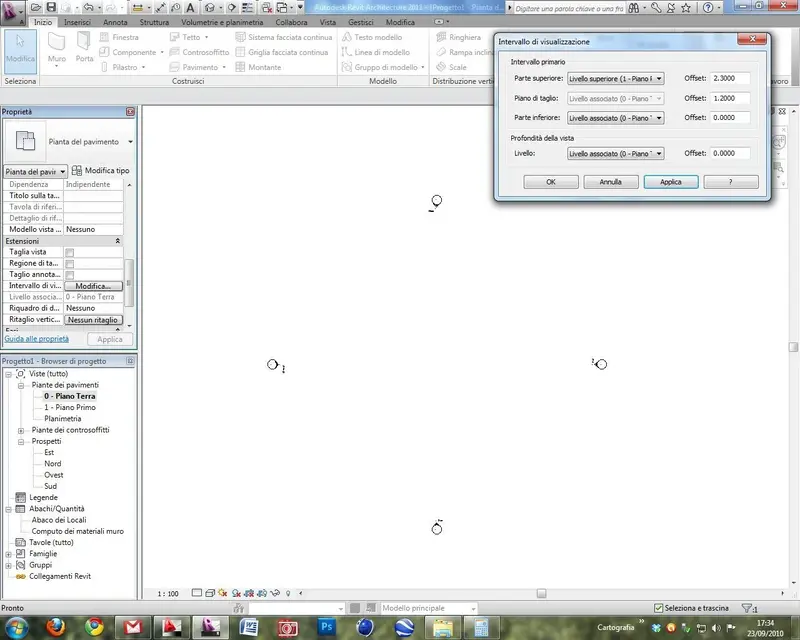Click the Piano di taglio Offset field 1.2000
This screenshot has height=640, width=800.
730,99
